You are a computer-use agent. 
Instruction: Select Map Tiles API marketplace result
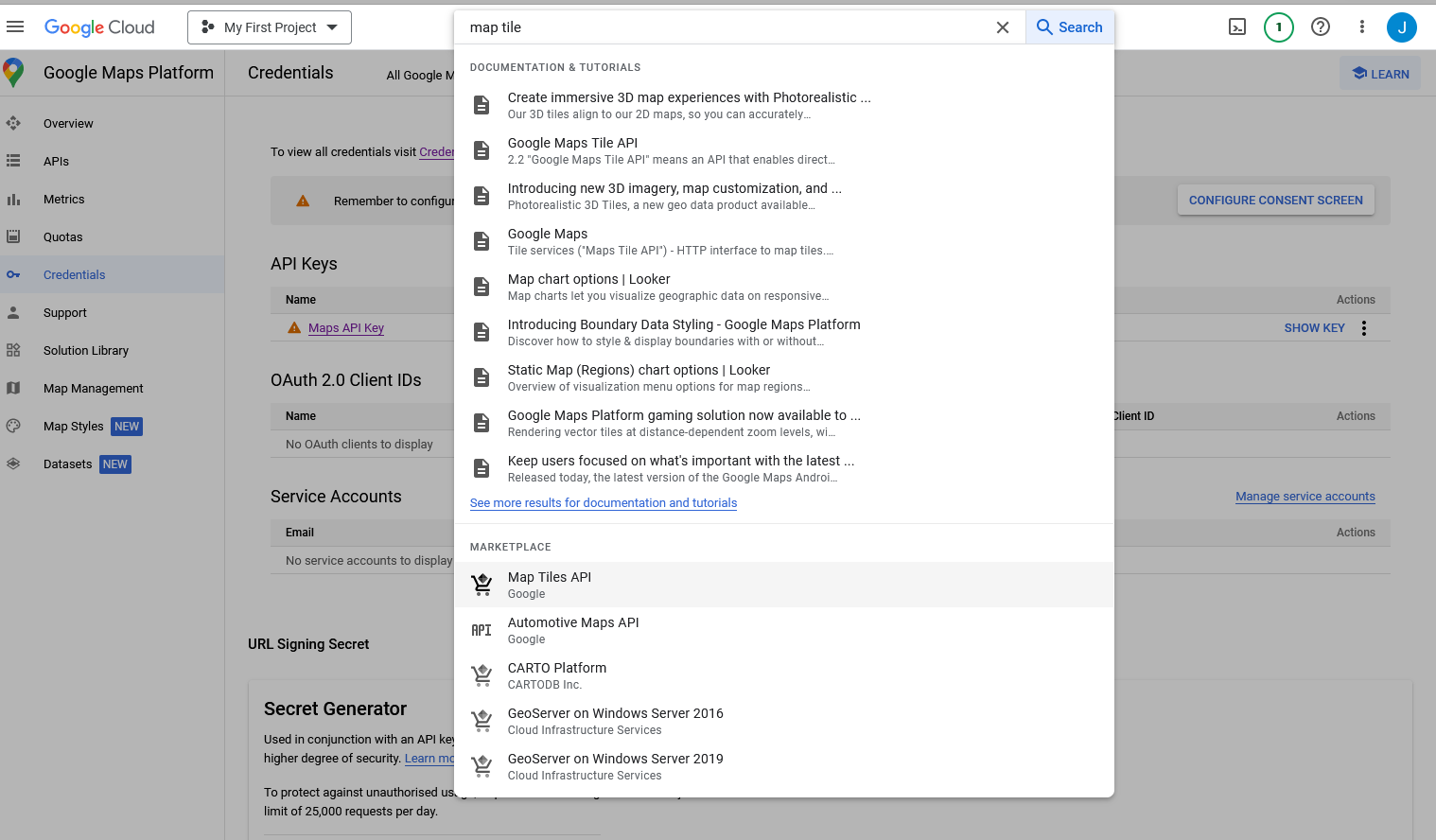pos(784,585)
